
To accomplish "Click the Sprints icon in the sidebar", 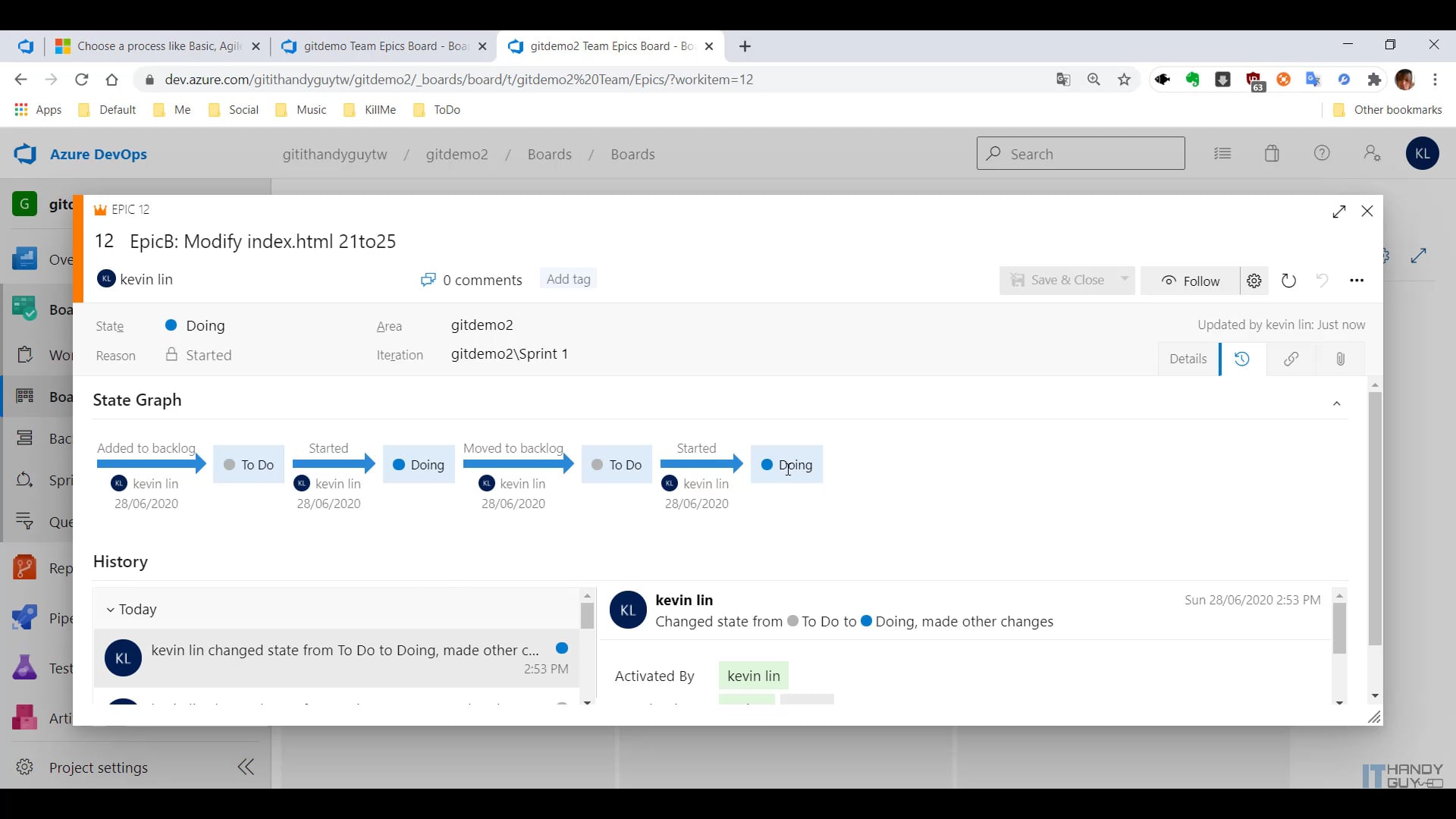I will click(25, 479).
